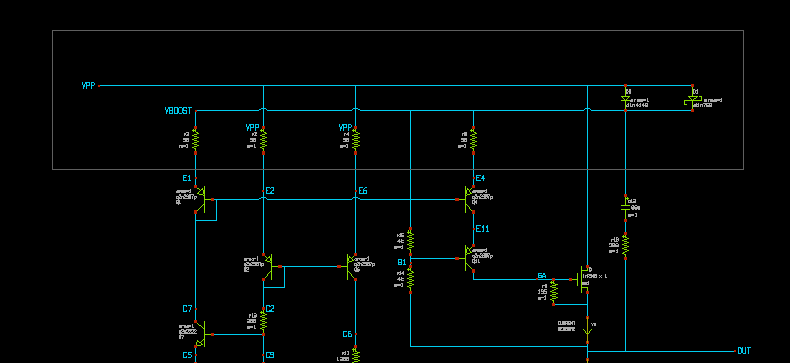Viewport: 790px width, 363px height.
Task: Click the resistor beneath the GA label
Action: pos(554,292)
